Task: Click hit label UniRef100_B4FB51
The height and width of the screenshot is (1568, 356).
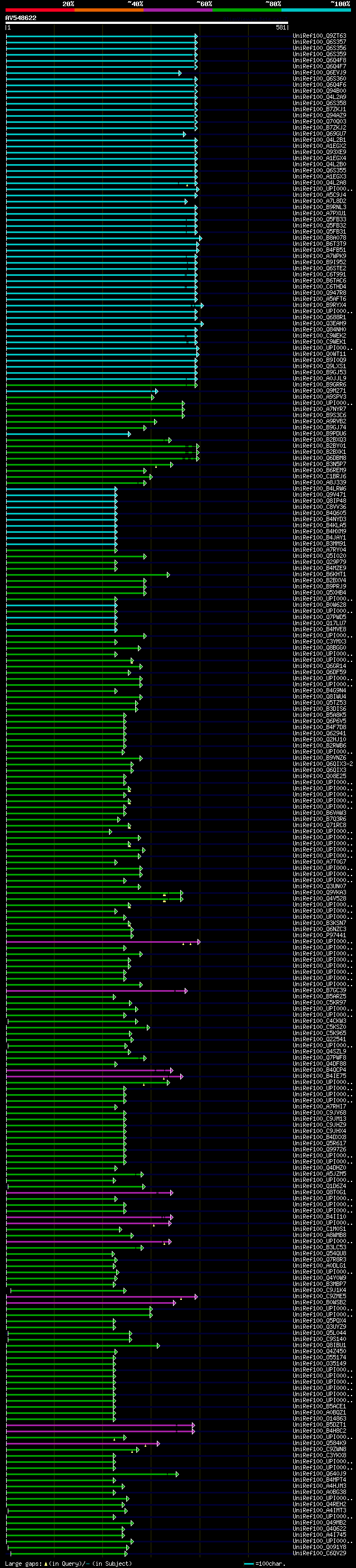Action: point(319,250)
